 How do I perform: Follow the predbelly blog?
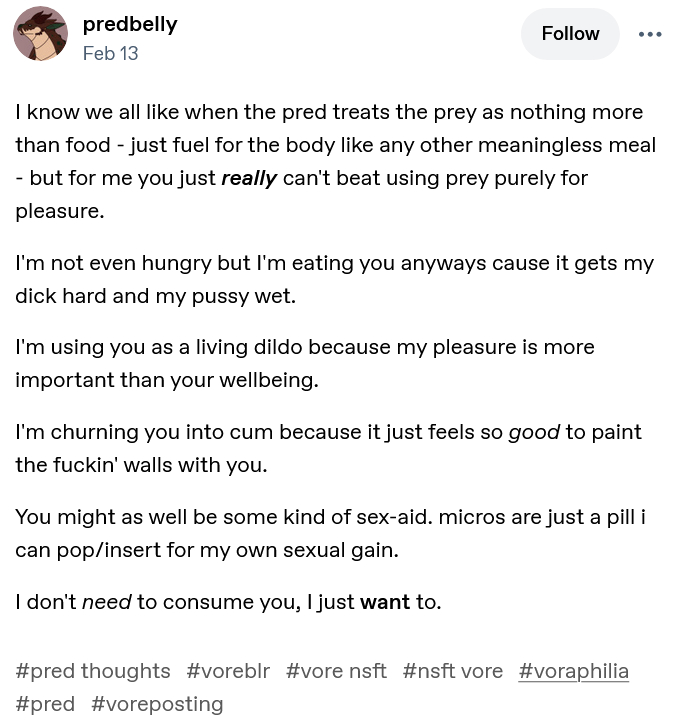point(570,34)
